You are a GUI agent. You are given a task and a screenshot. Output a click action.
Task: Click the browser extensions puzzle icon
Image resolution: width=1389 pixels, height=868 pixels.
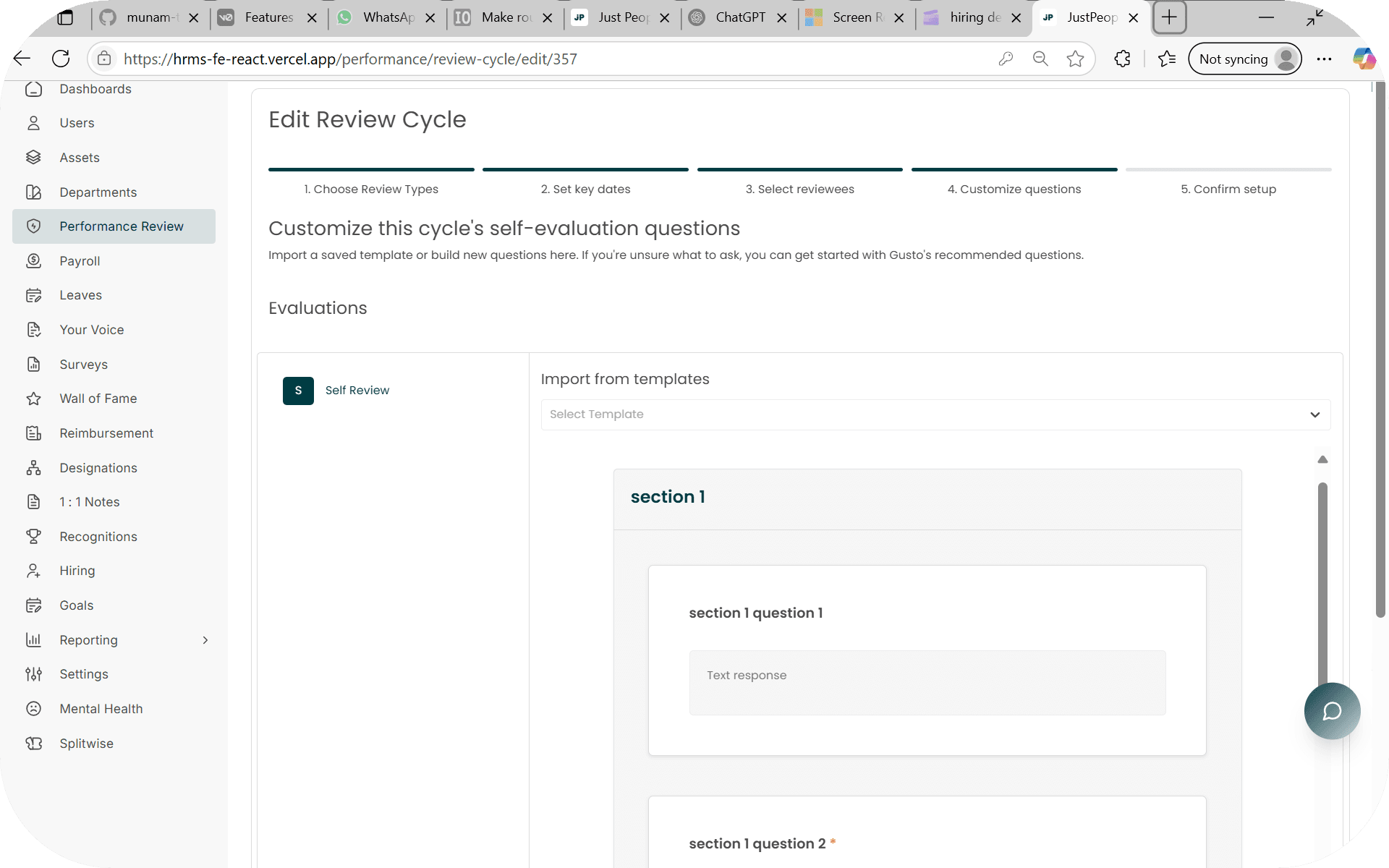1122,59
